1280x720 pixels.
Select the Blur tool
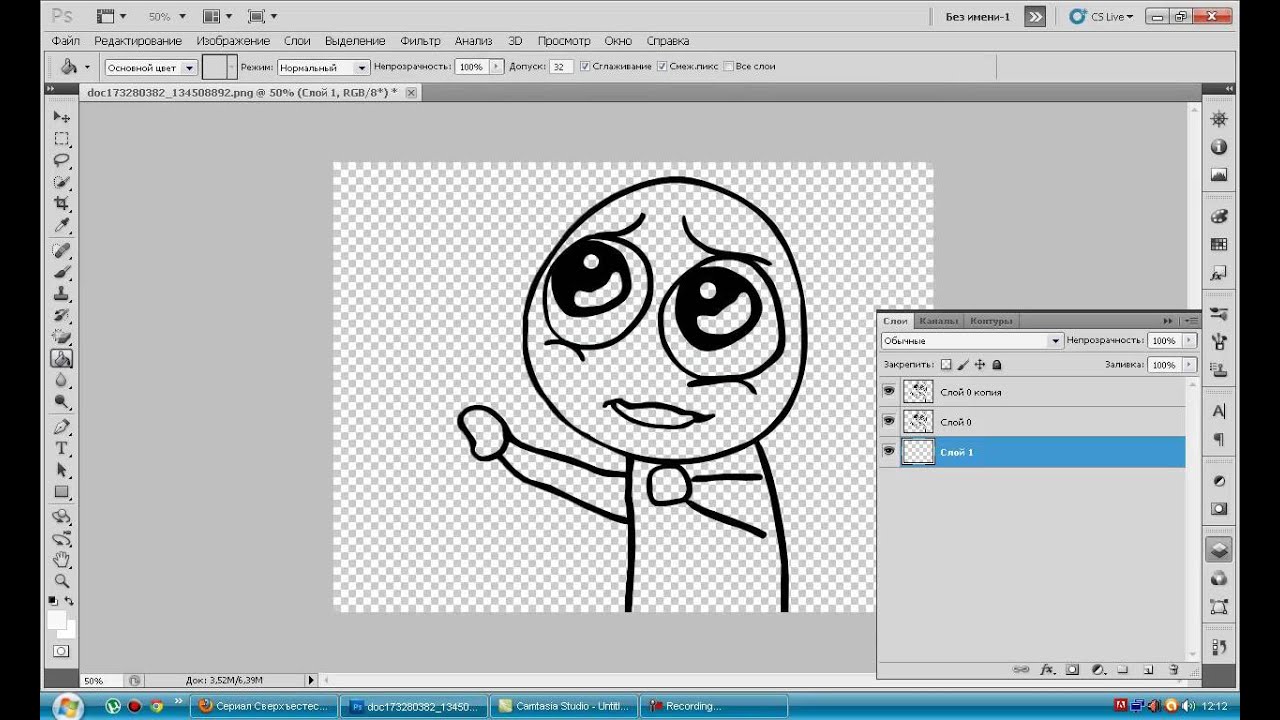[62, 380]
